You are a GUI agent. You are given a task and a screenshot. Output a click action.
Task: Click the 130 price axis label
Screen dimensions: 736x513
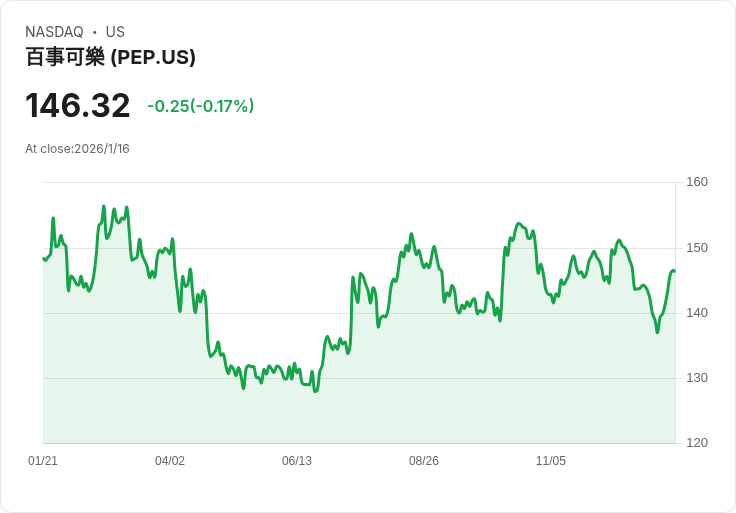pyautogui.click(x=697, y=378)
